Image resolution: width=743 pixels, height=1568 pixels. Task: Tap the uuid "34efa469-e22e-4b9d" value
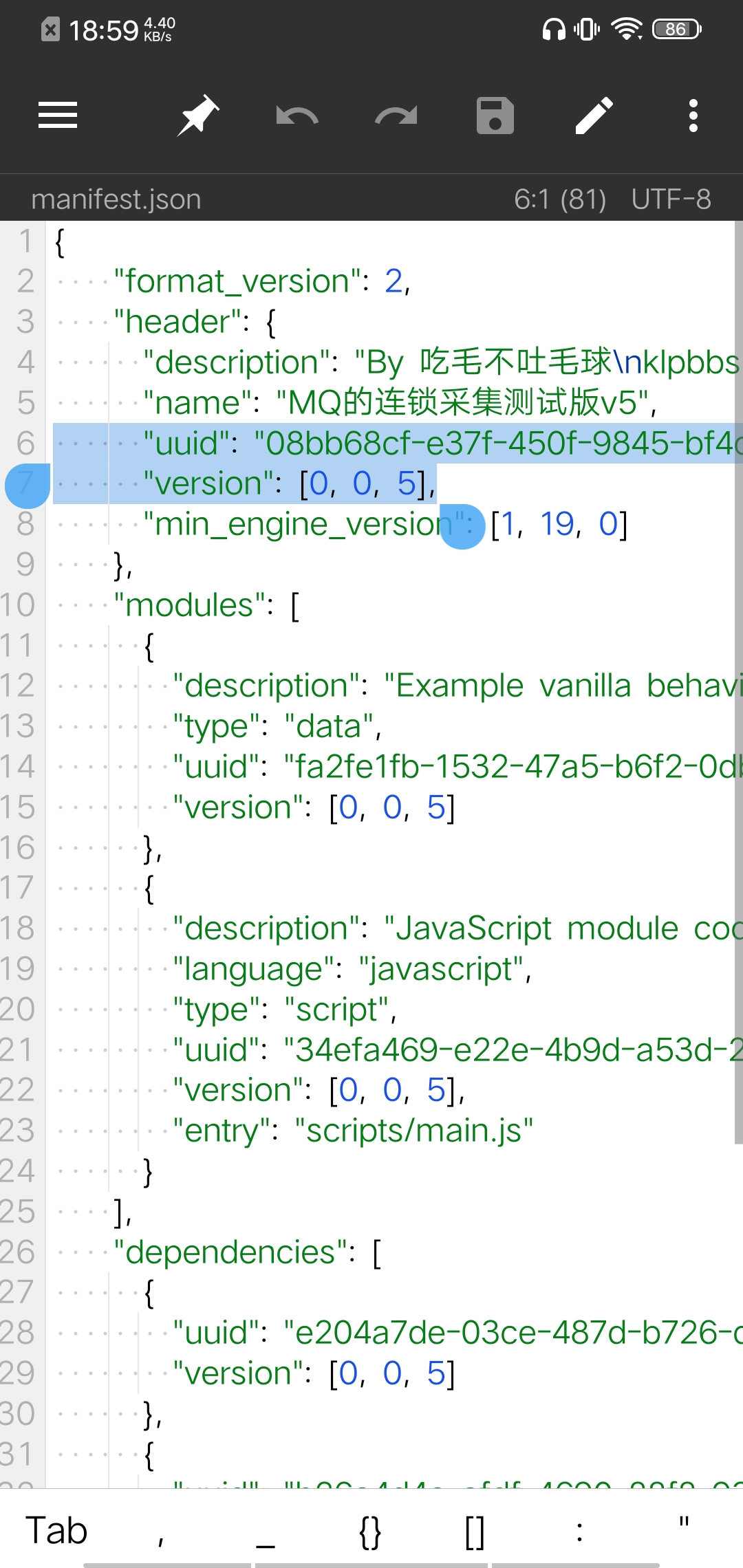pyautogui.click(x=513, y=1050)
